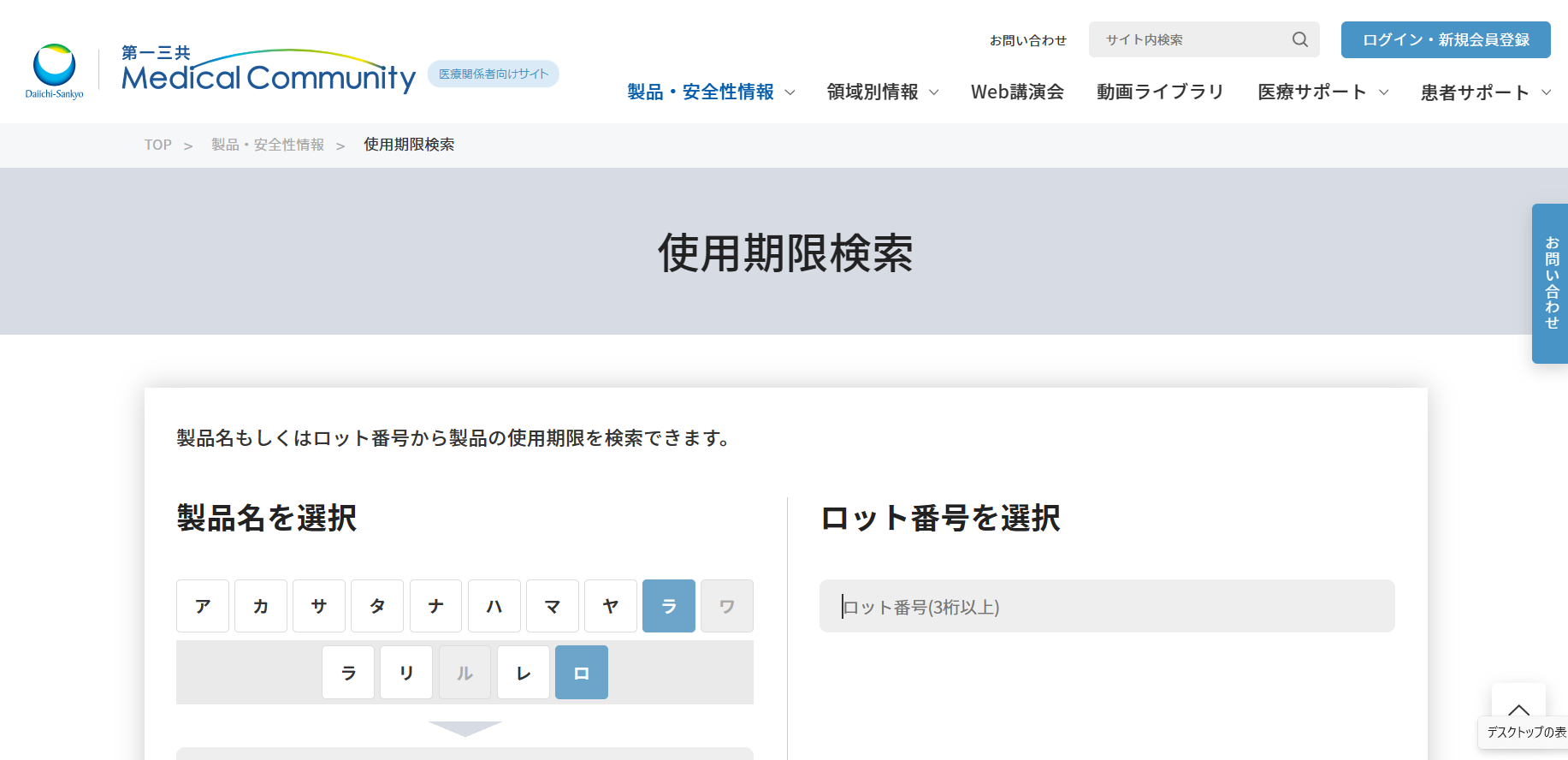Click the scroll-to-top arrow button
Screen dimensions: 1568x760
(x=1518, y=710)
